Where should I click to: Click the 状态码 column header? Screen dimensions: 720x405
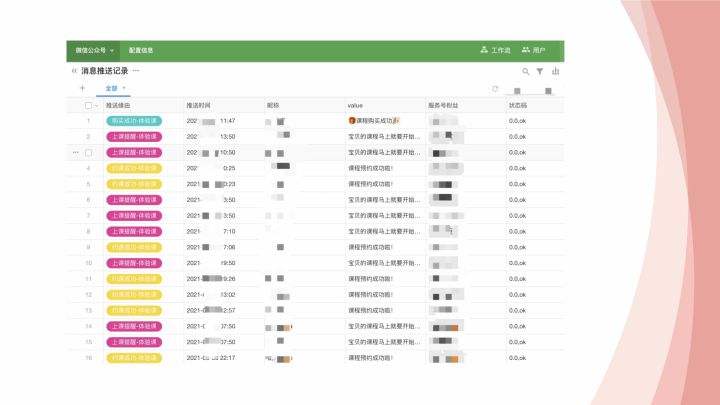click(517, 105)
